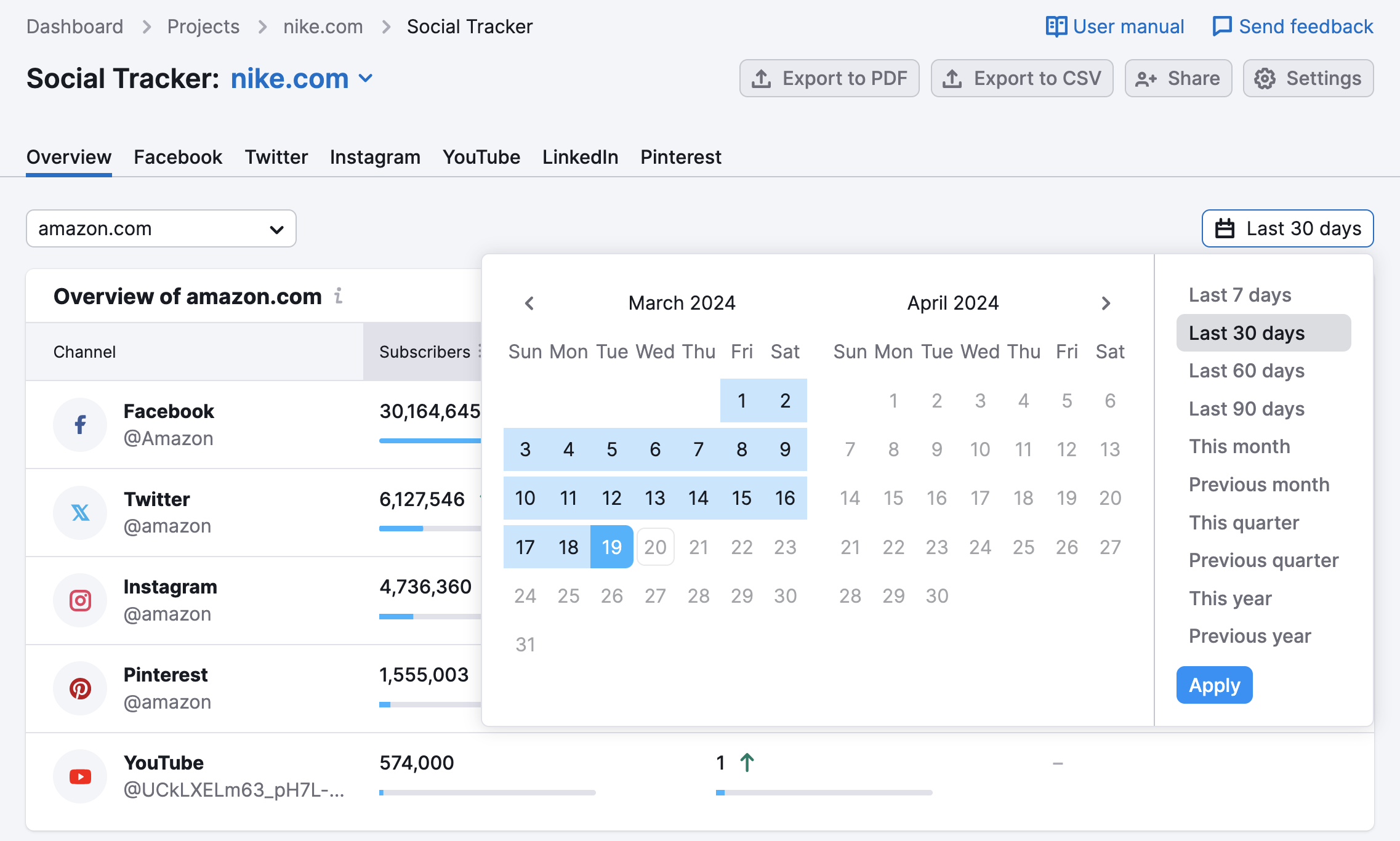Viewport: 1400px width, 841px height.
Task: Click the Subscribers column sort icon
Action: pyautogui.click(x=479, y=352)
